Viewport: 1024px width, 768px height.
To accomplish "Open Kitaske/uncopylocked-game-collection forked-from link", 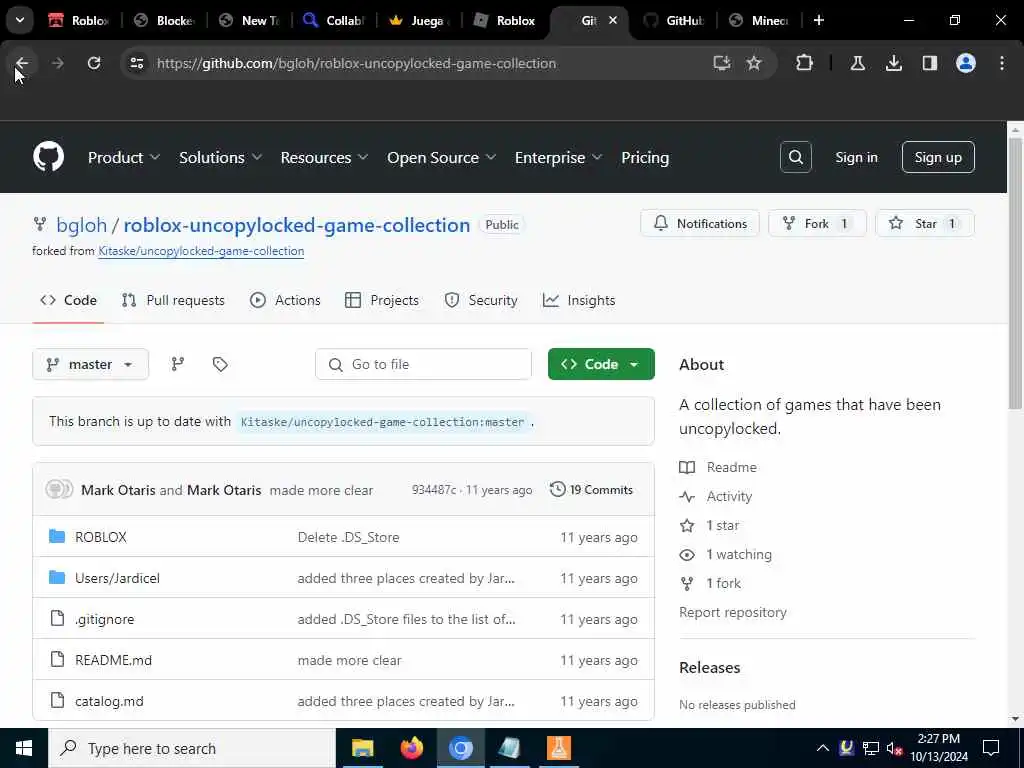I will [201, 251].
